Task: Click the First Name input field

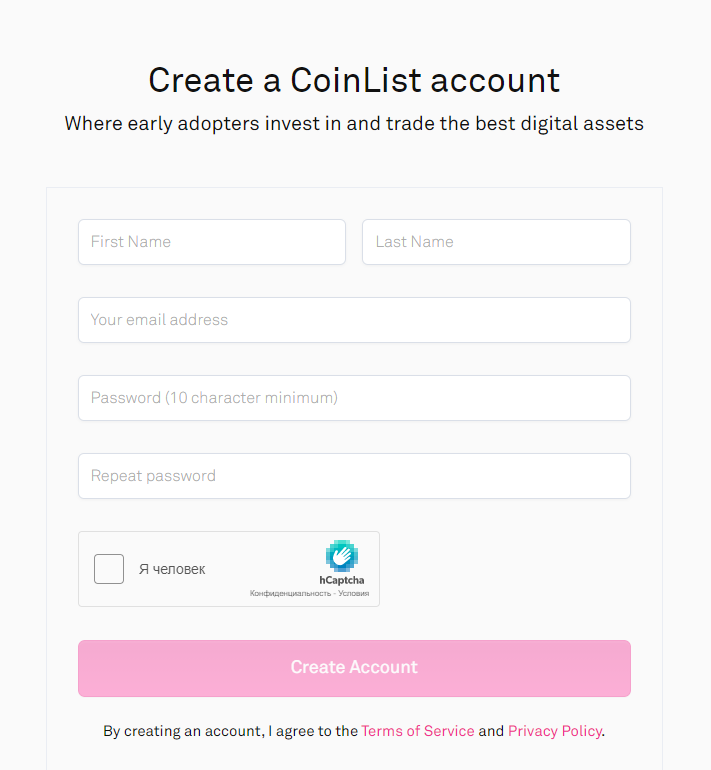Action: click(211, 242)
